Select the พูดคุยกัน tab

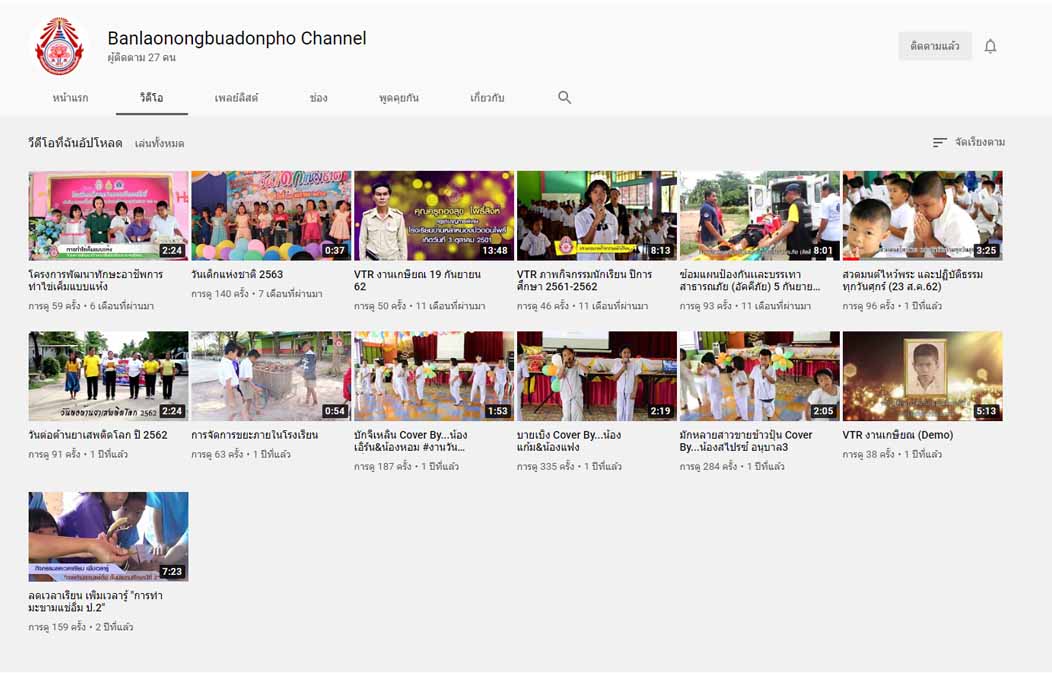pos(398,98)
